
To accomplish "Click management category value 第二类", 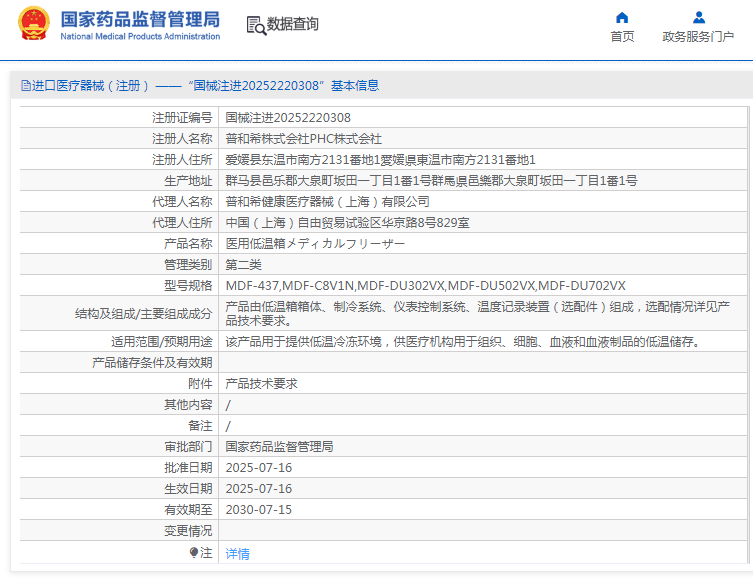I will click(243, 265).
